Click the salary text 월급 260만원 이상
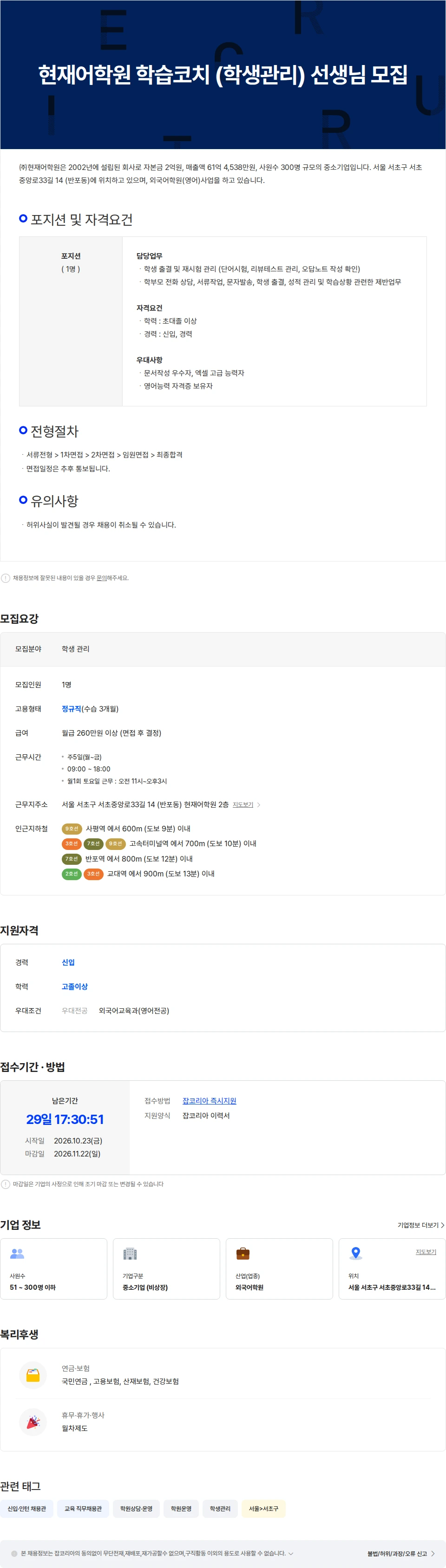Screen dimensions: 446x1568 pos(90,733)
